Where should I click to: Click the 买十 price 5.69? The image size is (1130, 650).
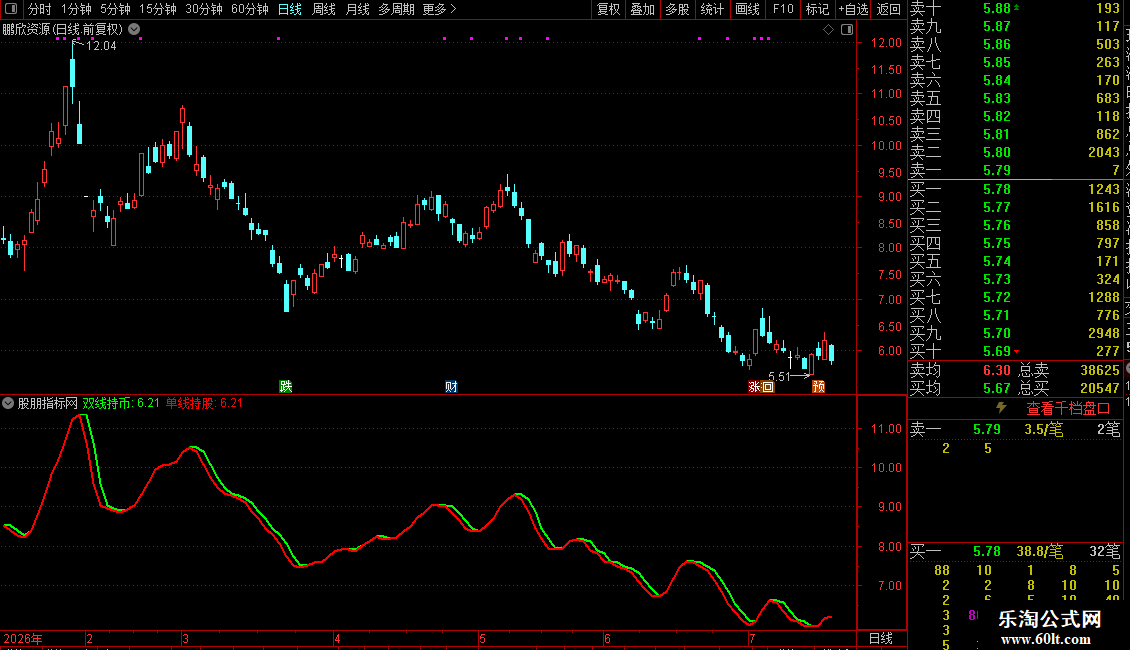[x=997, y=351]
